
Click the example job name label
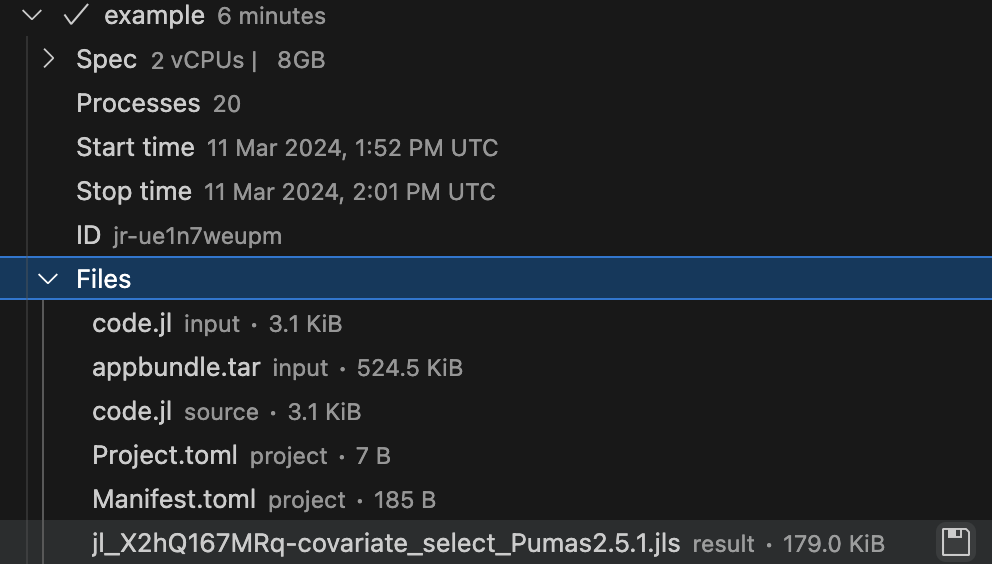[154, 16]
